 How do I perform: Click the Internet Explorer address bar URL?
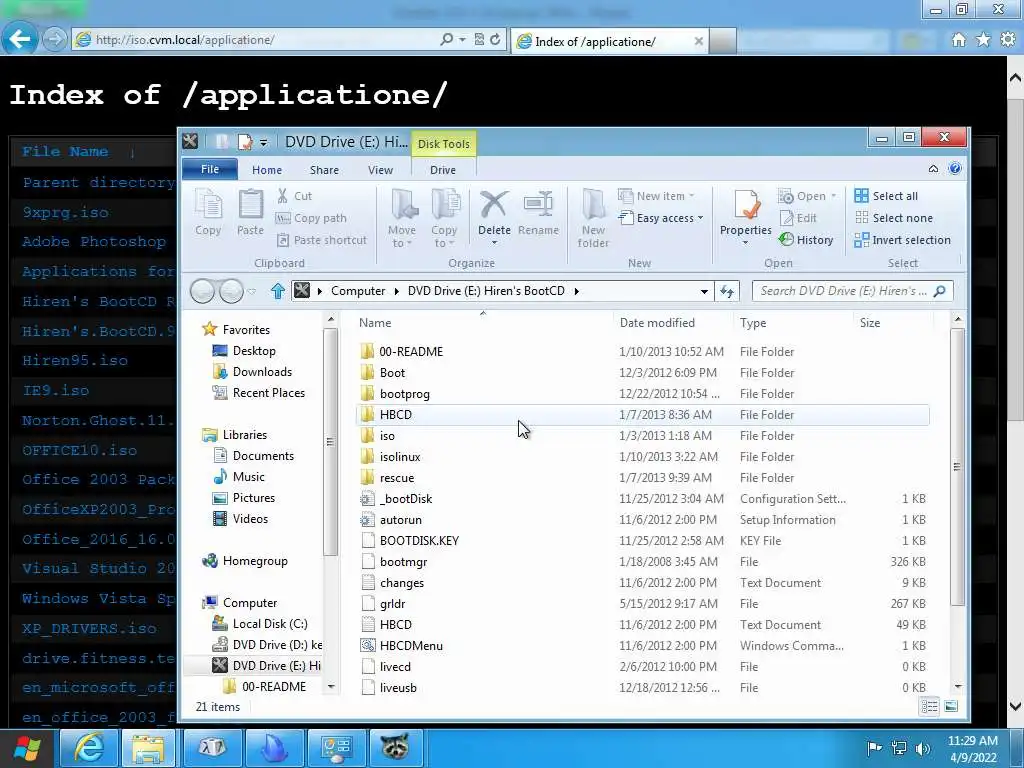(x=185, y=40)
